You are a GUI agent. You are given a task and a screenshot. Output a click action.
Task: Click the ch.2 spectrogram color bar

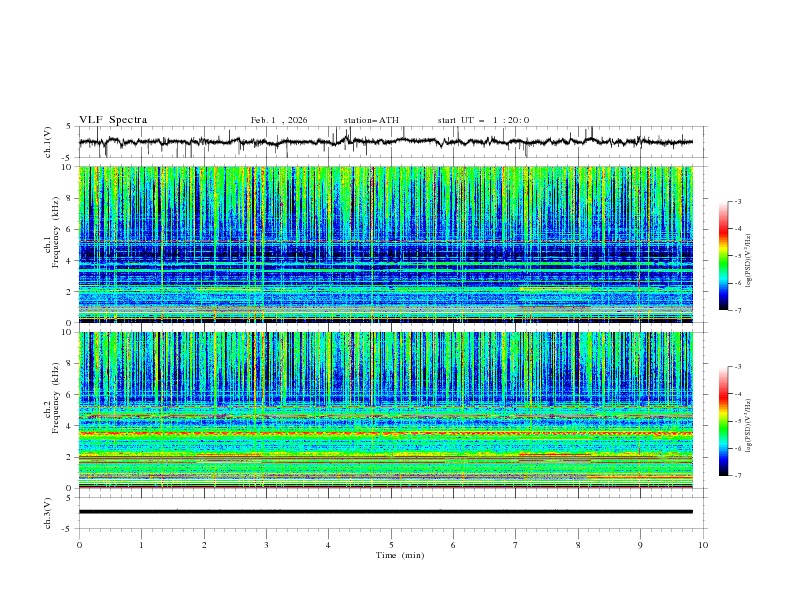click(724, 421)
